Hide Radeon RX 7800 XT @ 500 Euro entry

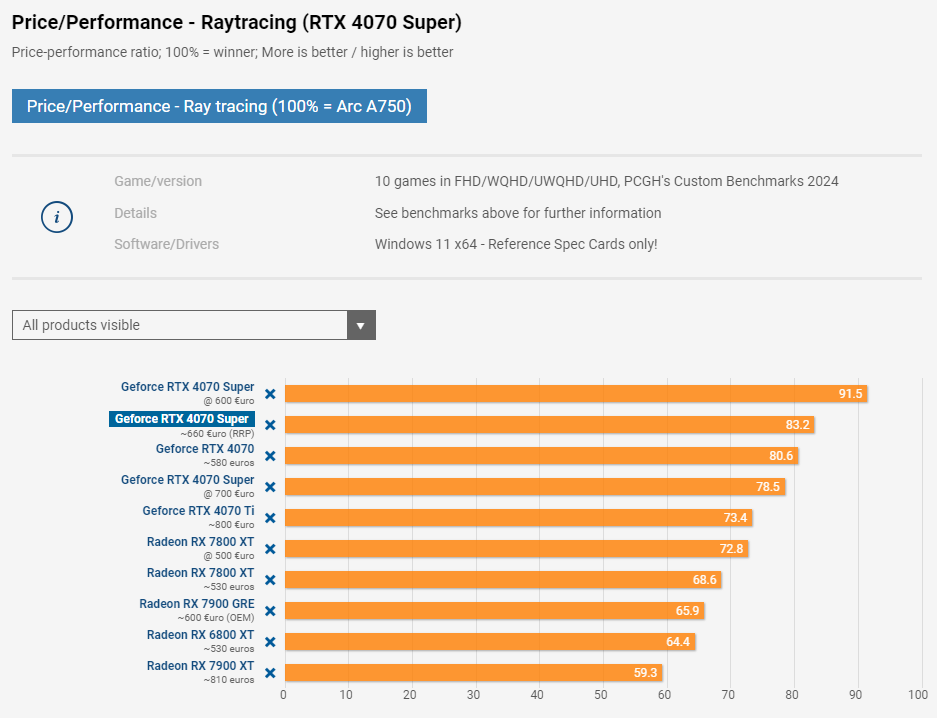click(271, 549)
